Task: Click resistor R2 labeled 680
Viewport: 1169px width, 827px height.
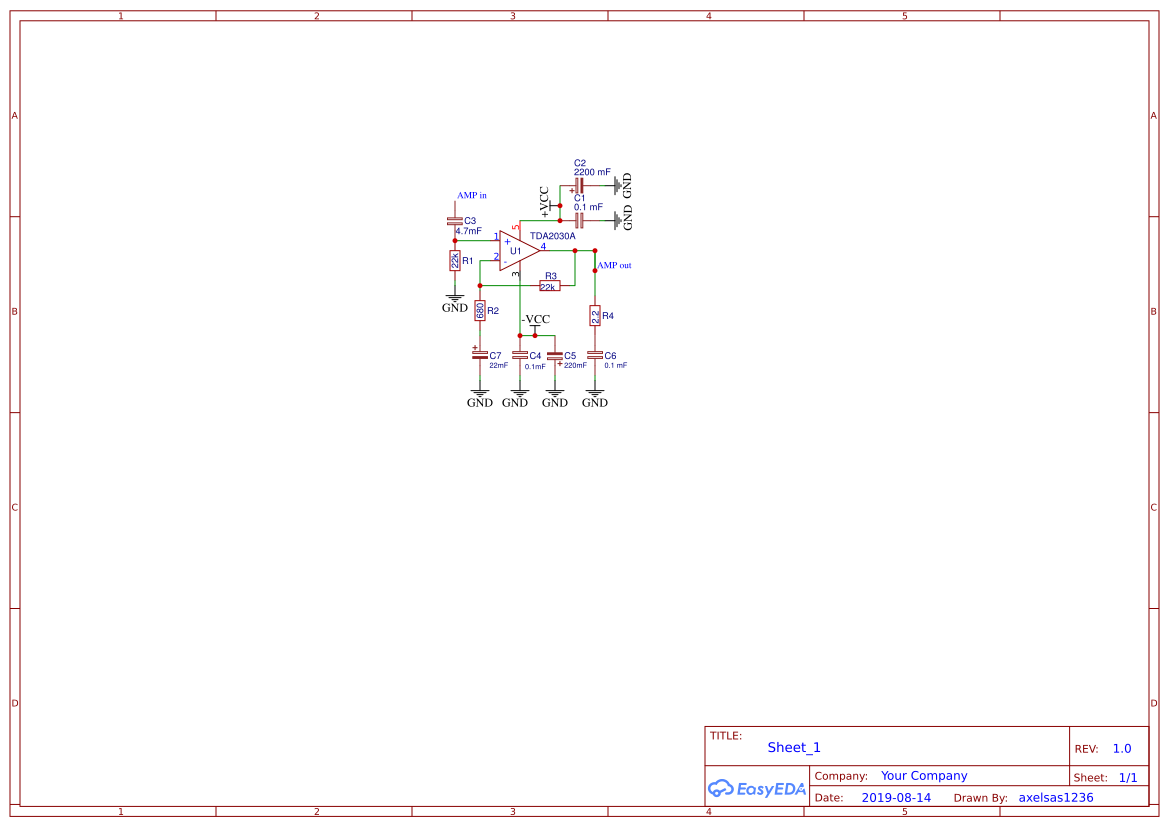Action: (479, 312)
